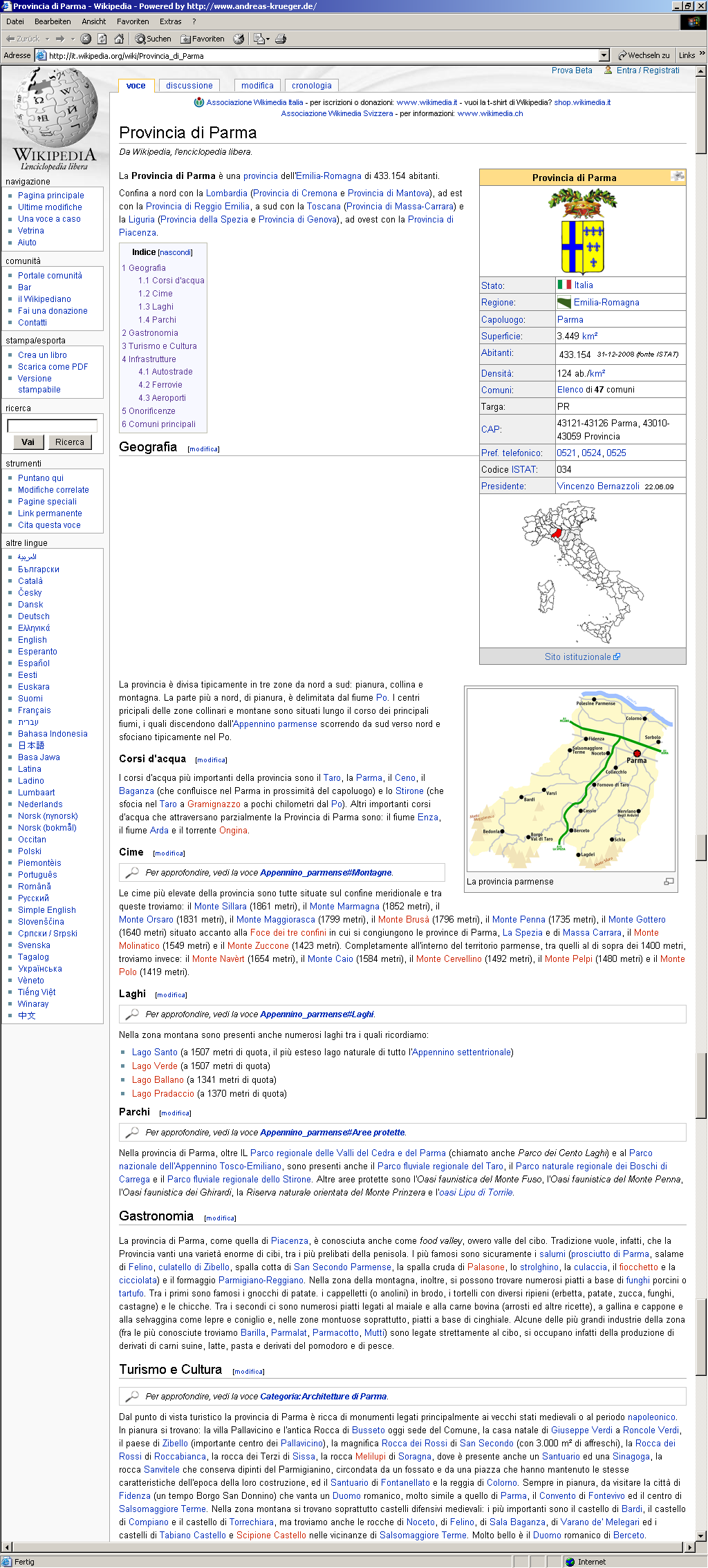Click the enlarge icon under the province map

click(669, 881)
